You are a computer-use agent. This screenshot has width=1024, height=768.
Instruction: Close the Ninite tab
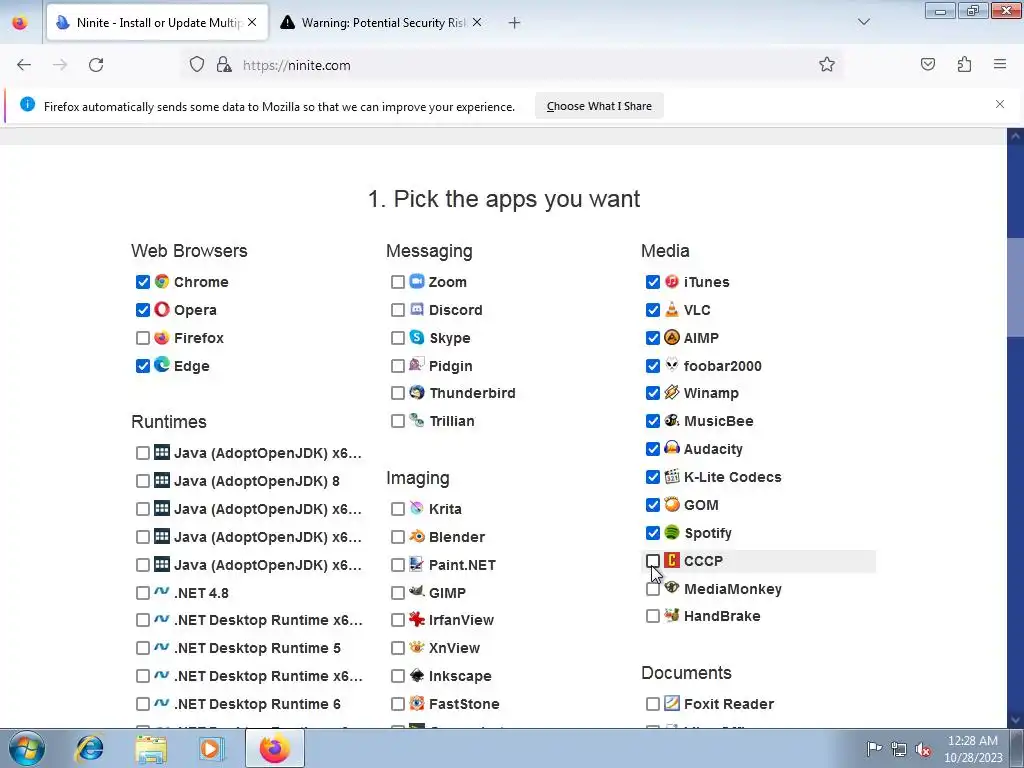coord(252,22)
